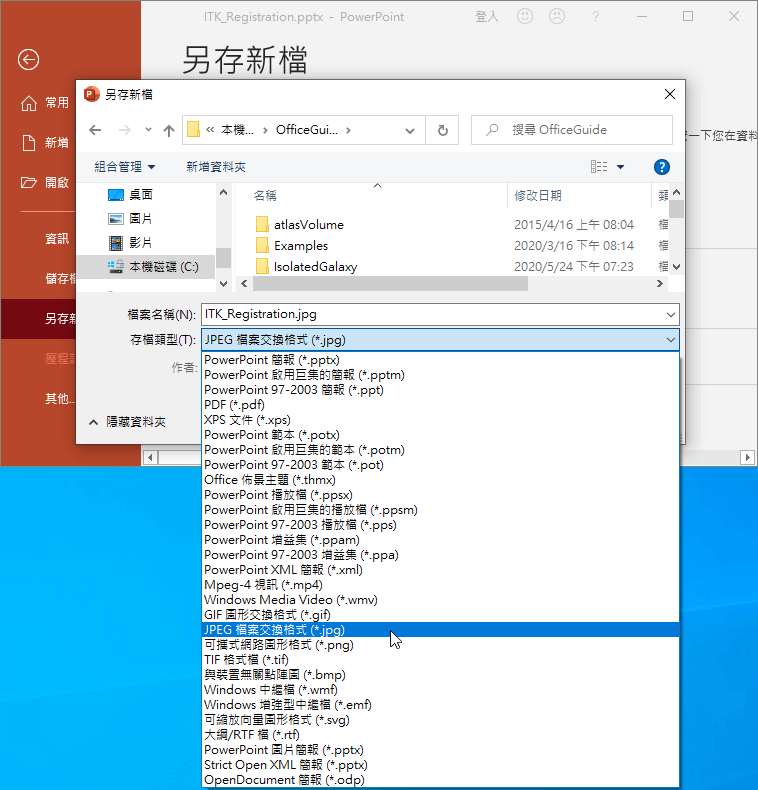Click the horizontal scrollbar of file list

coord(391,284)
